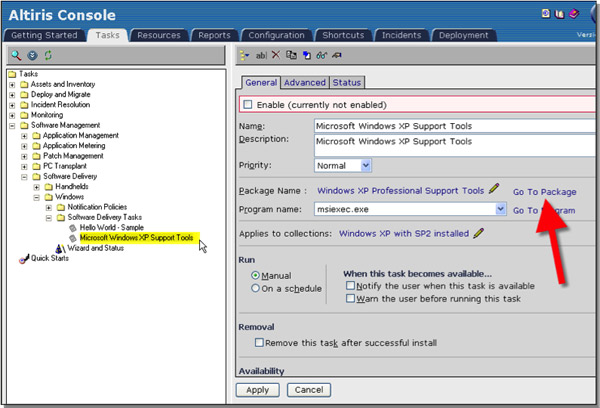Click the pencil icon next to the Package Name
The width and height of the screenshot is (600, 408).
point(494,189)
